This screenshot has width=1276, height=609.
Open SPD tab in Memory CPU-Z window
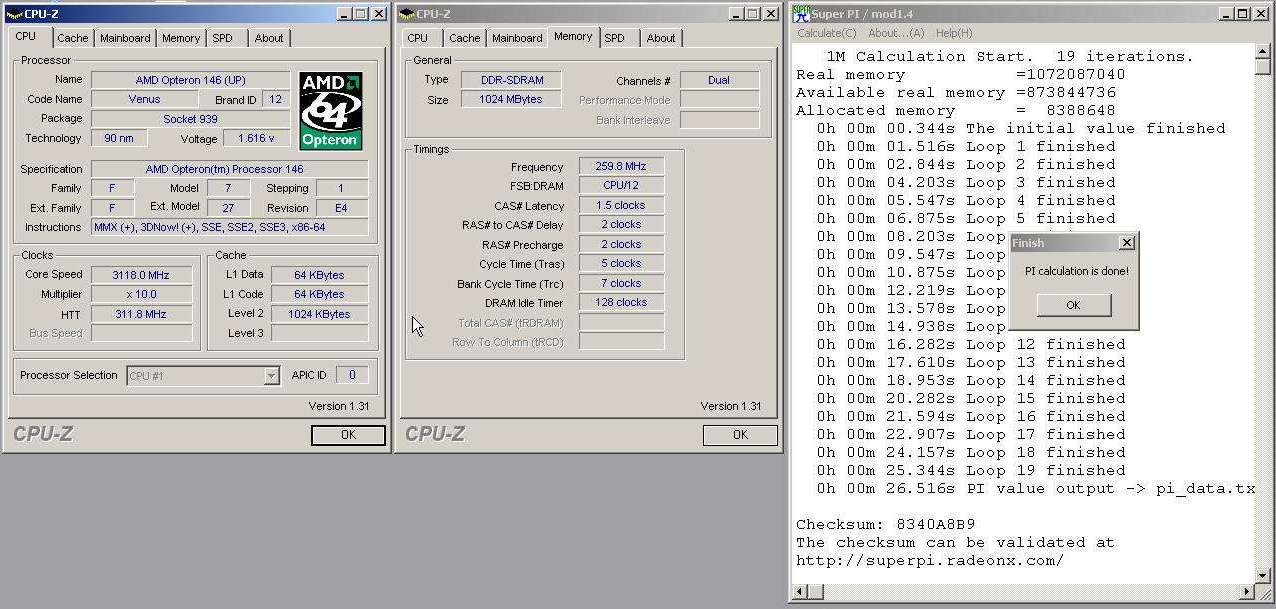point(615,38)
